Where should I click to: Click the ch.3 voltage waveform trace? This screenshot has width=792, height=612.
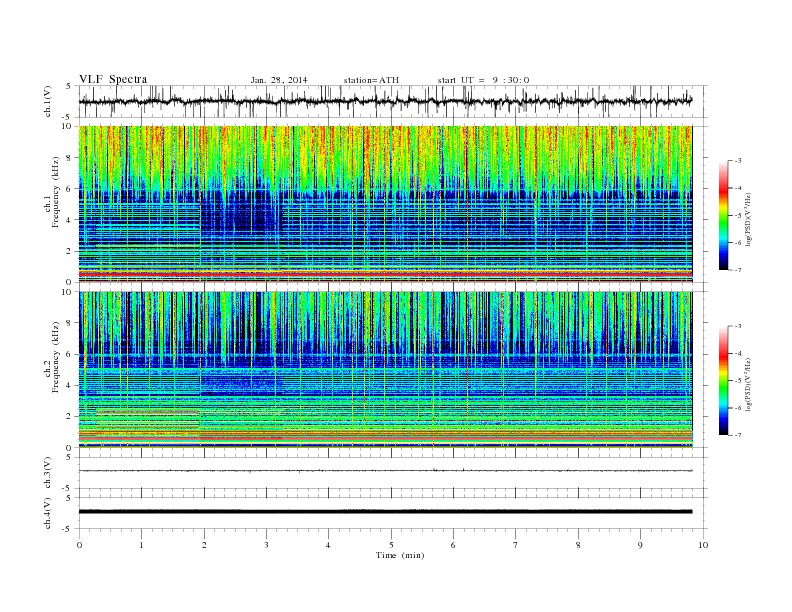[x=385, y=471]
